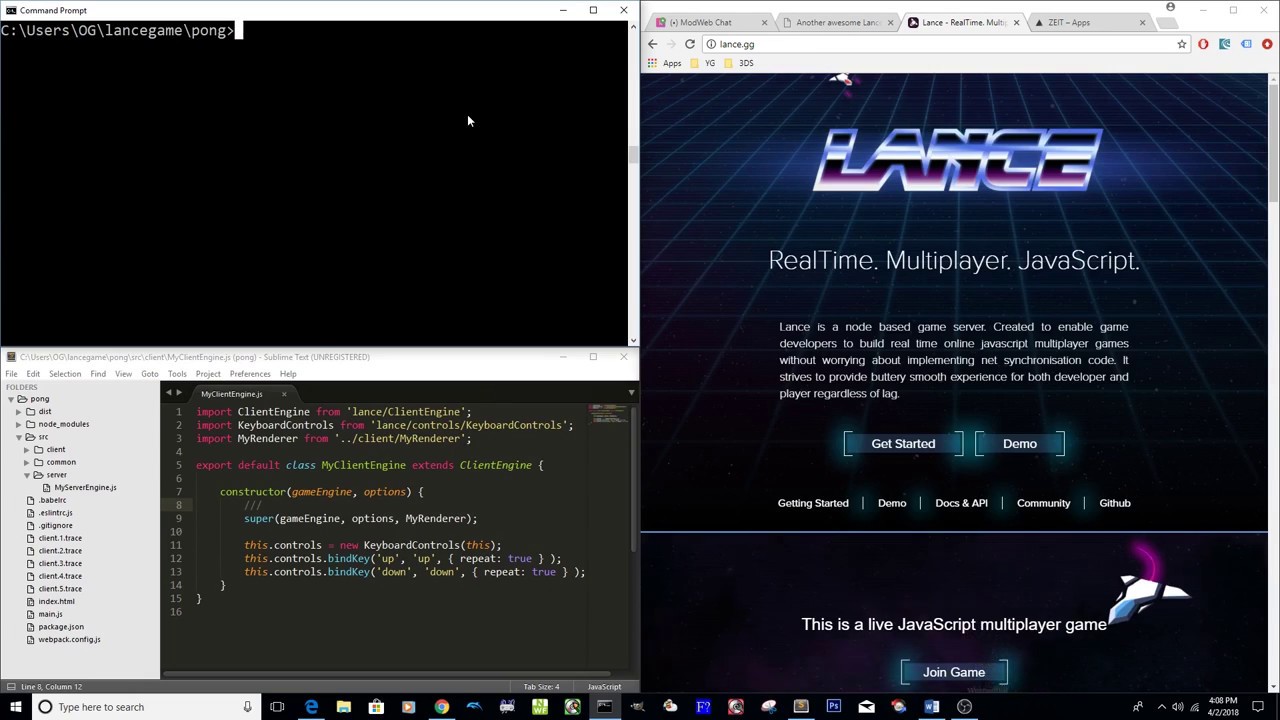1280x720 pixels.
Task: Click the Demo button beside Get Started
Action: pyautogui.click(x=1020, y=444)
